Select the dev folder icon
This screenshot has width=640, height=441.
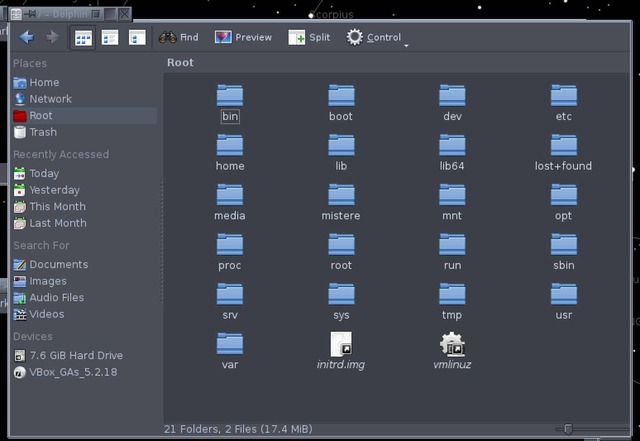tap(452, 96)
